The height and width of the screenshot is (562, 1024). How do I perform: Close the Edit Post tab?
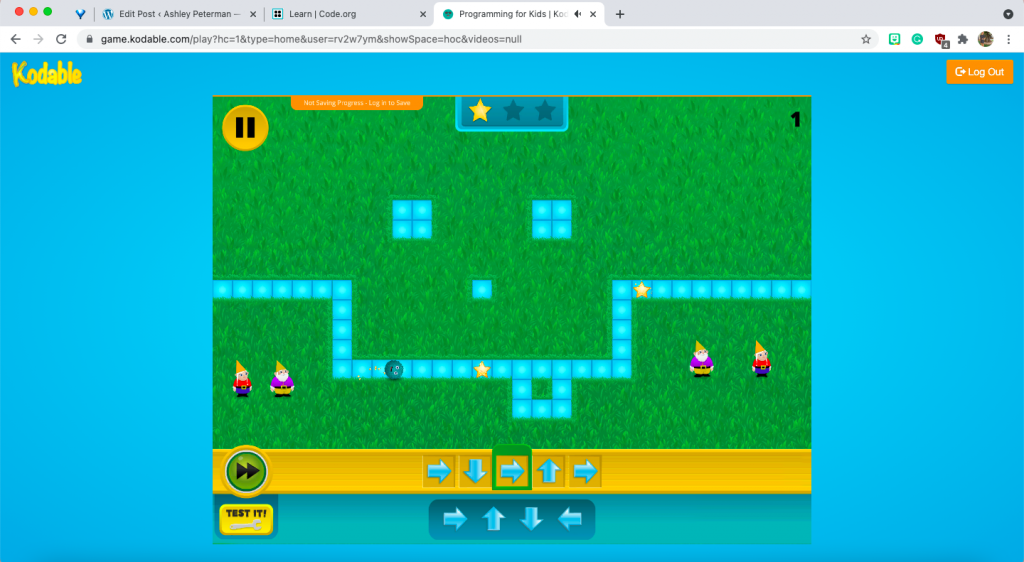(253, 14)
